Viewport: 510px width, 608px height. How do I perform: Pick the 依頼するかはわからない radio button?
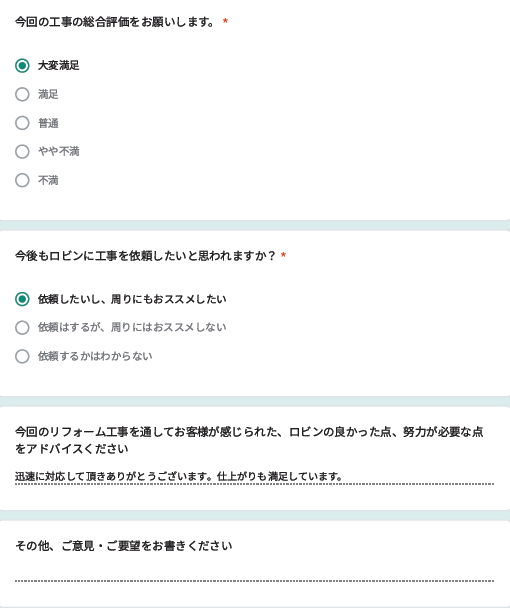(22, 356)
